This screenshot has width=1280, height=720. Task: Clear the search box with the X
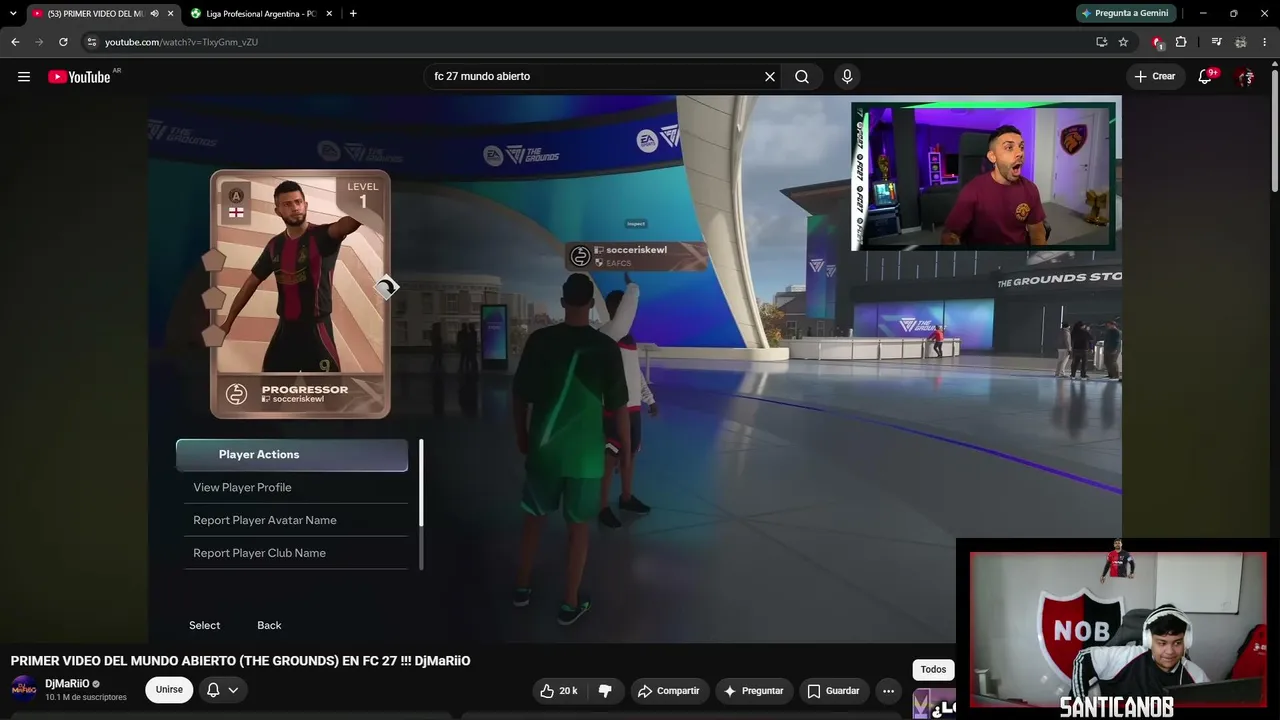pyautogui.click(x=770, y=77)
